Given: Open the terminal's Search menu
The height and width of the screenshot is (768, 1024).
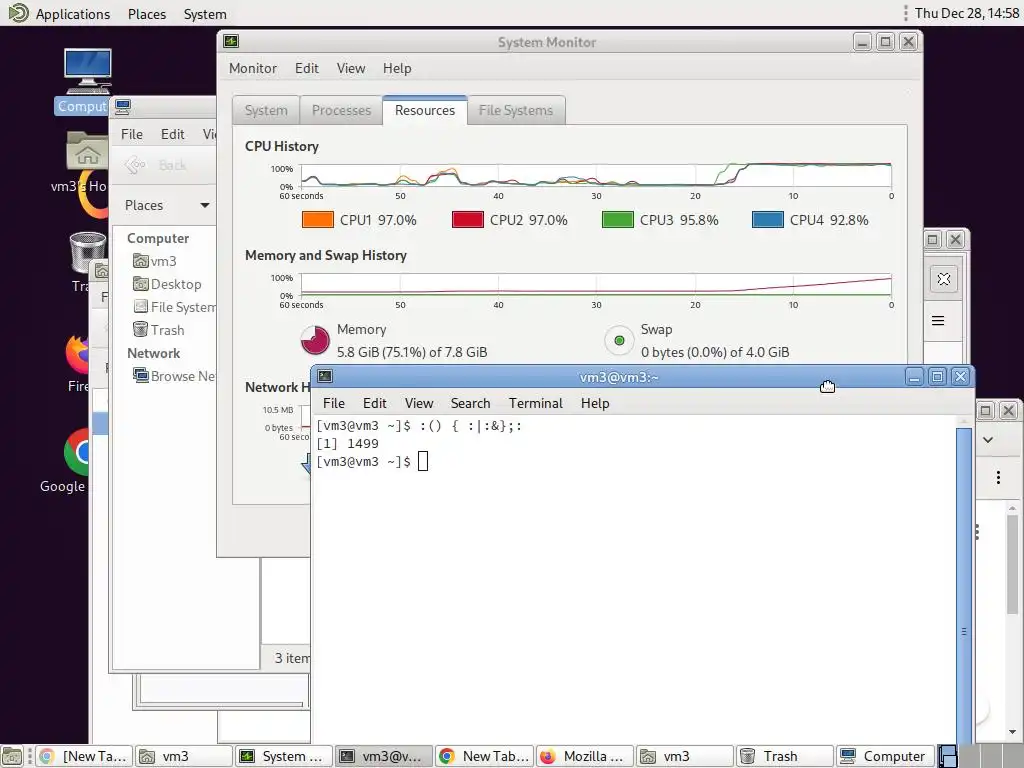Looking at the screenshot, I should pyautogui.click(x=470, y=403).
